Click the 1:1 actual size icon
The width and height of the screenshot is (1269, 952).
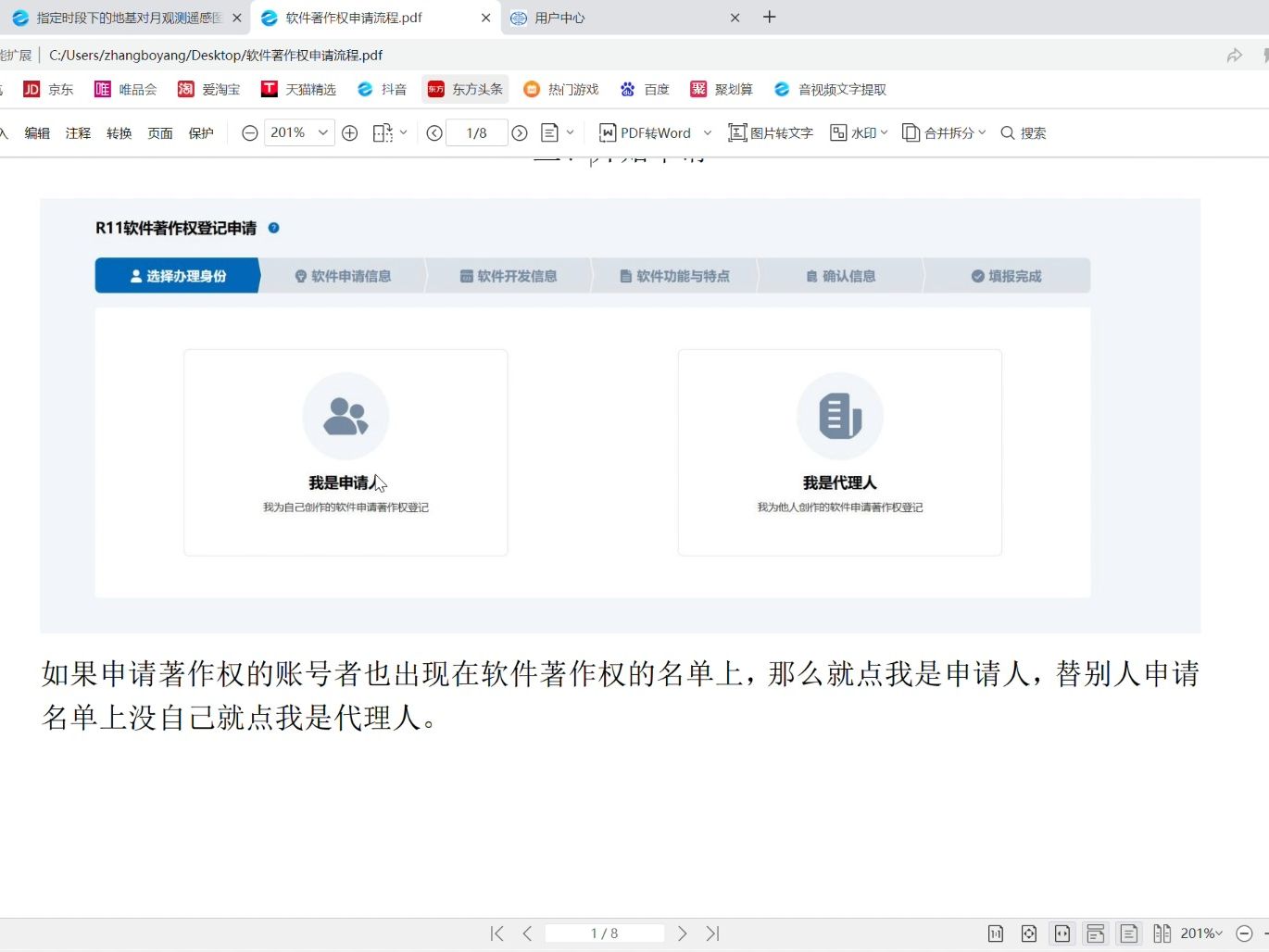[996, 933]
